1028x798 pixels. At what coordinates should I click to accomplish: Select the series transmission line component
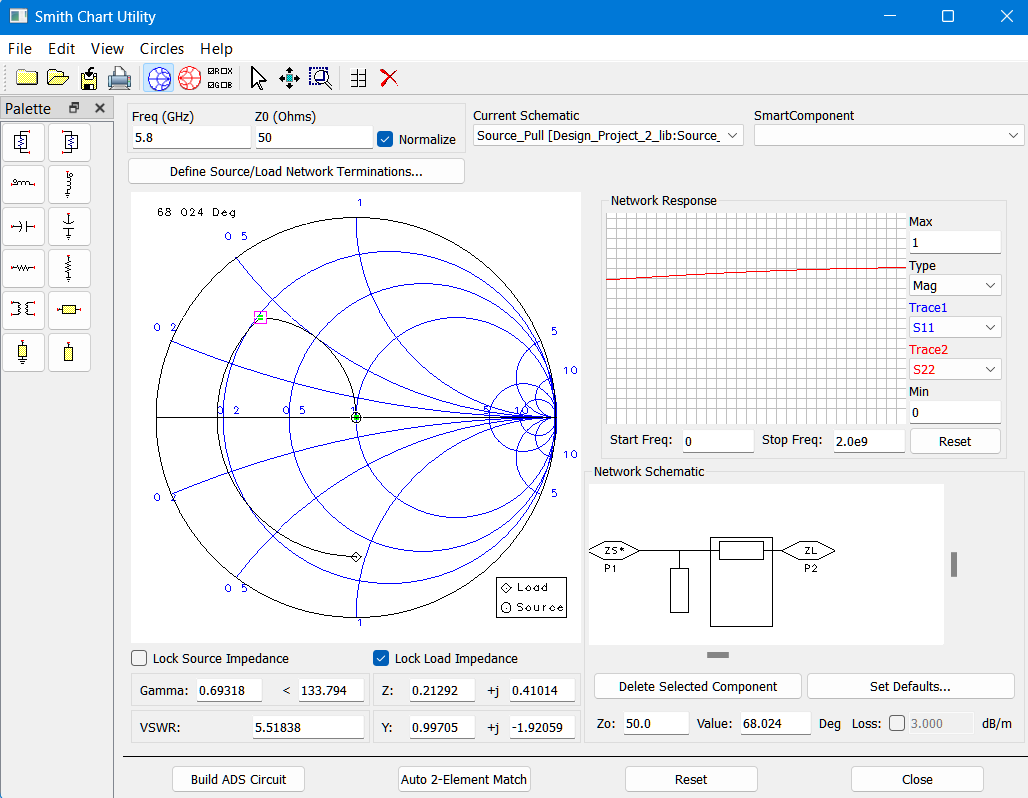(x=69, y=310)
